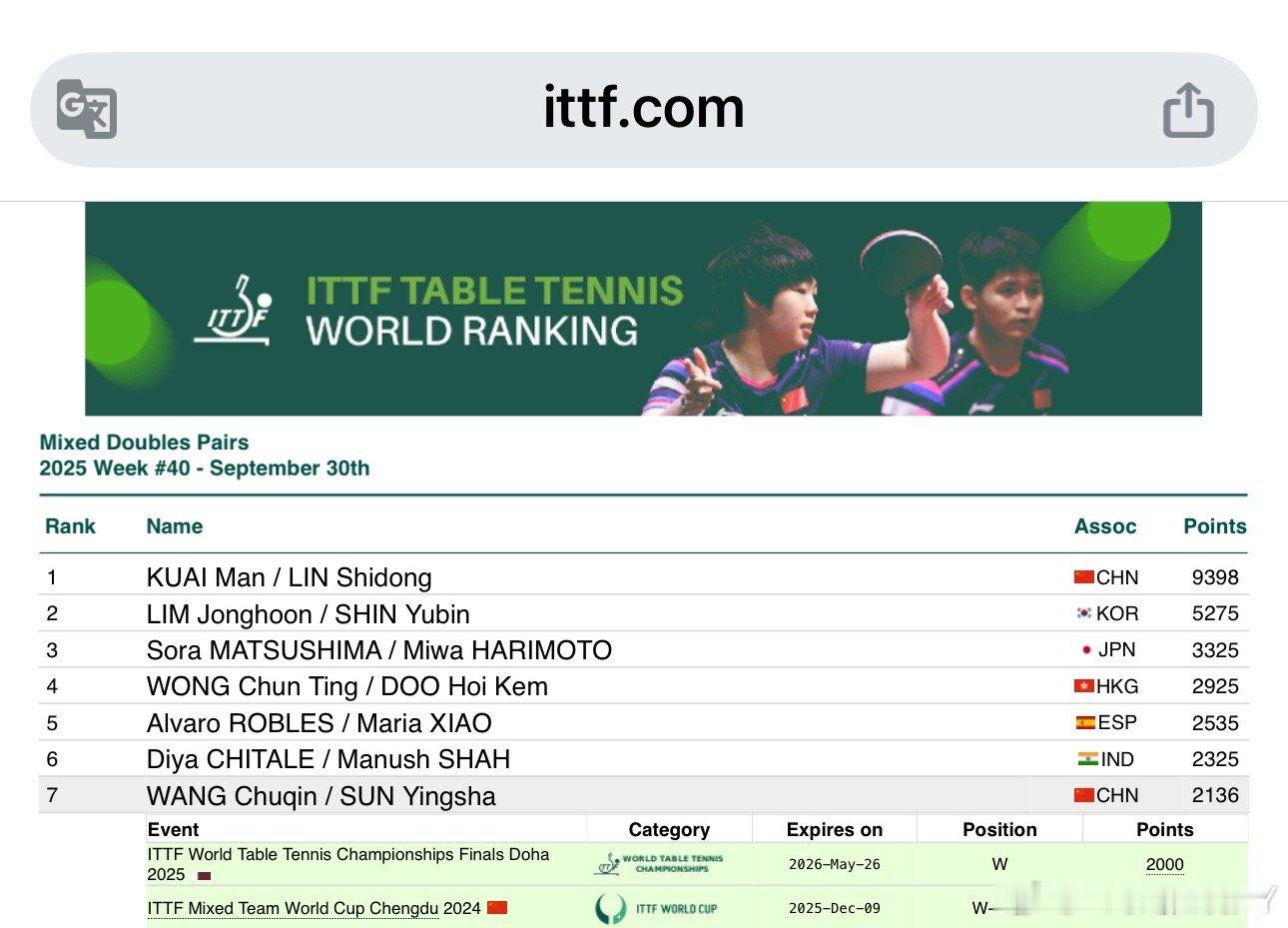Click points value 2136
Screen dimensions: 1288x928
pyautogui.click(x=1215, y=795)
